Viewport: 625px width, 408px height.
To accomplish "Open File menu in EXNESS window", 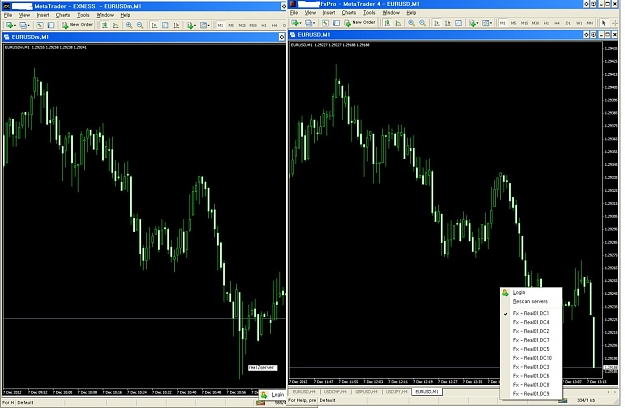I will click(8, 15).
